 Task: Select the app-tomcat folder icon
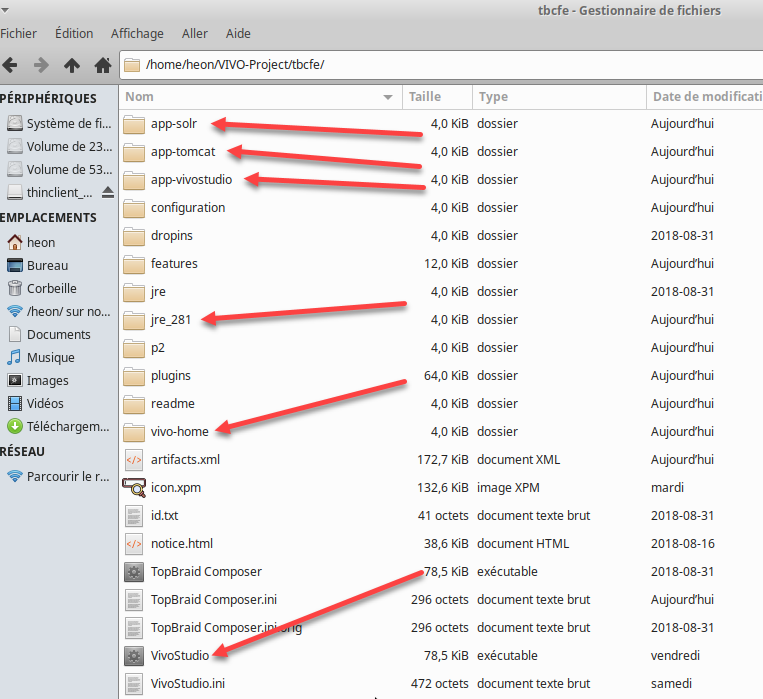(x=134, y=152)
